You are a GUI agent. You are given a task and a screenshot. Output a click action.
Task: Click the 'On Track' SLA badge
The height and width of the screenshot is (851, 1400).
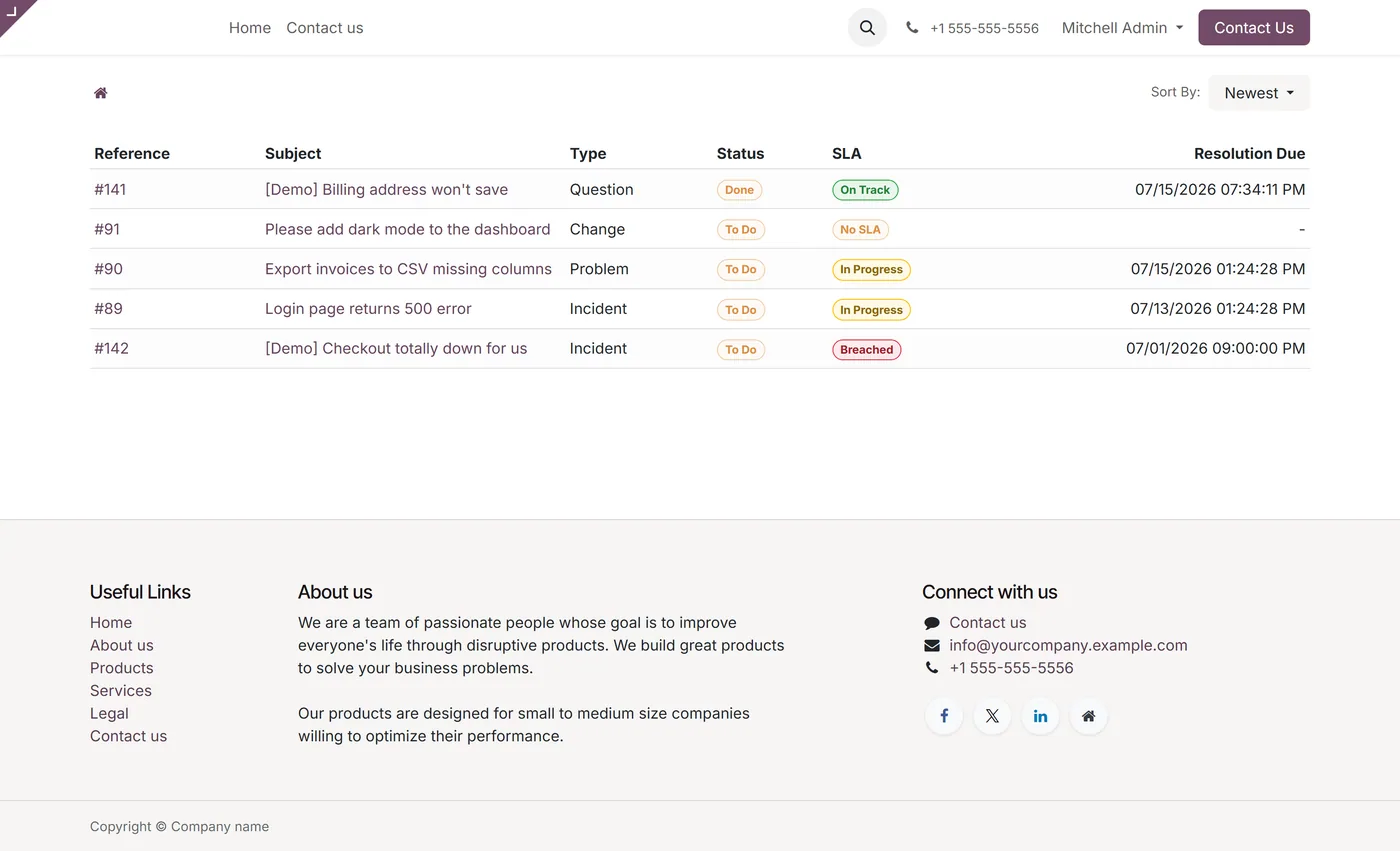coord(865,190)
